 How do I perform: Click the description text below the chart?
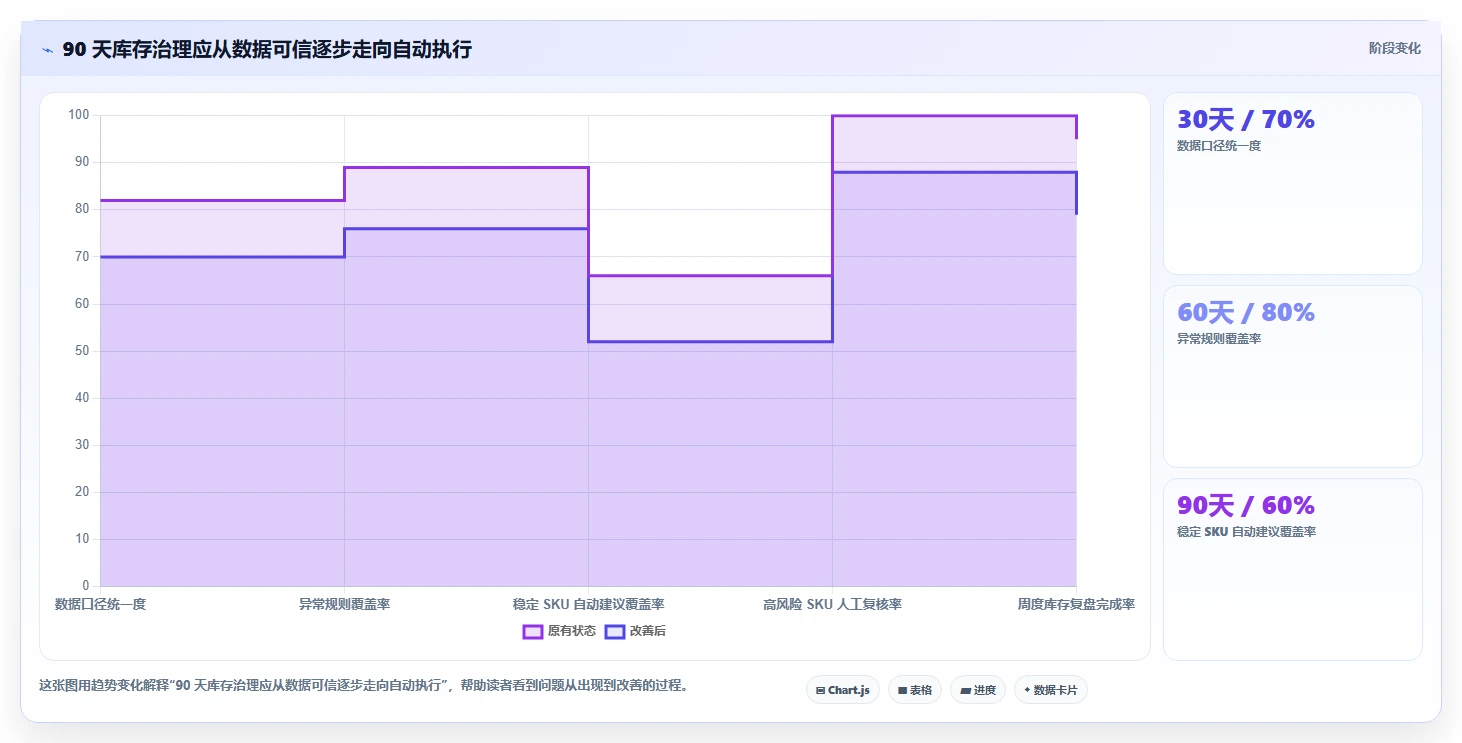click(x=363, y=686)
